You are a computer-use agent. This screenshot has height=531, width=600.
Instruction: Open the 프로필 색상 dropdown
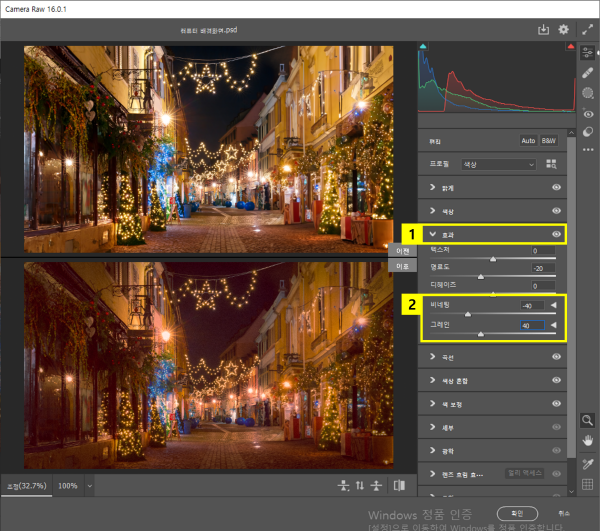click(x=496, y=164)
